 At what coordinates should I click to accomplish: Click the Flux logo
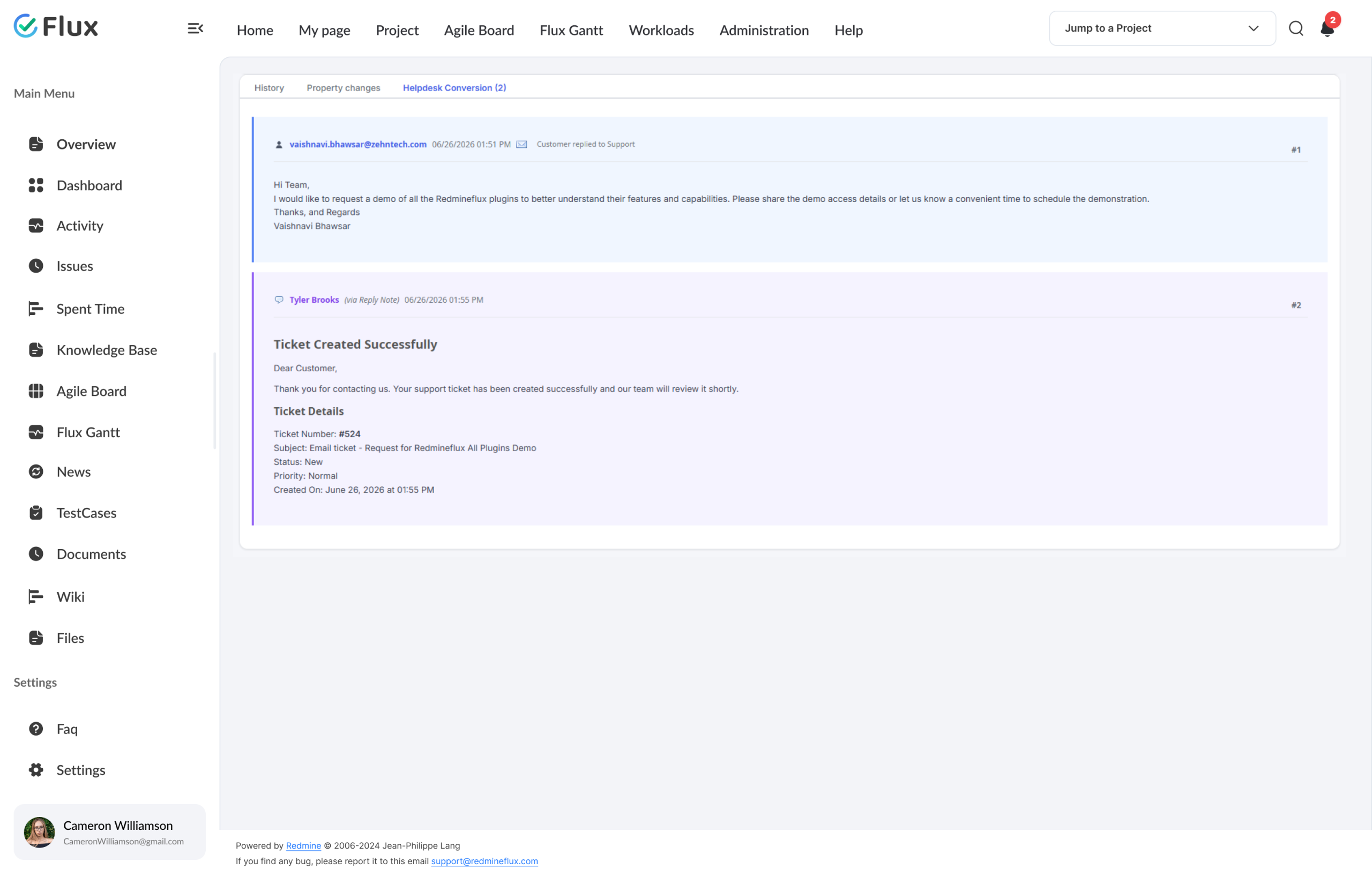[56, 26]
